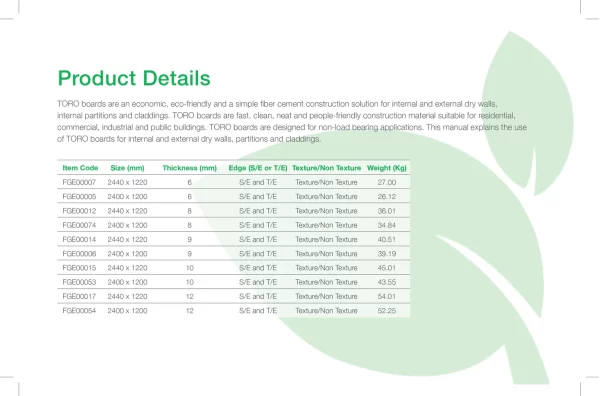Click item code FGE00074

tap(79, 225)
